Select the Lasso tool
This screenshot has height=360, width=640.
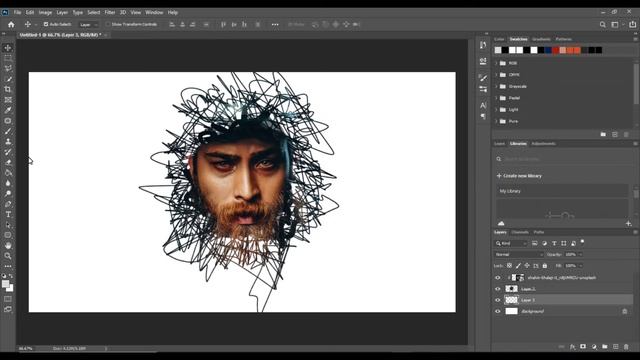click(x=8, y=69)
